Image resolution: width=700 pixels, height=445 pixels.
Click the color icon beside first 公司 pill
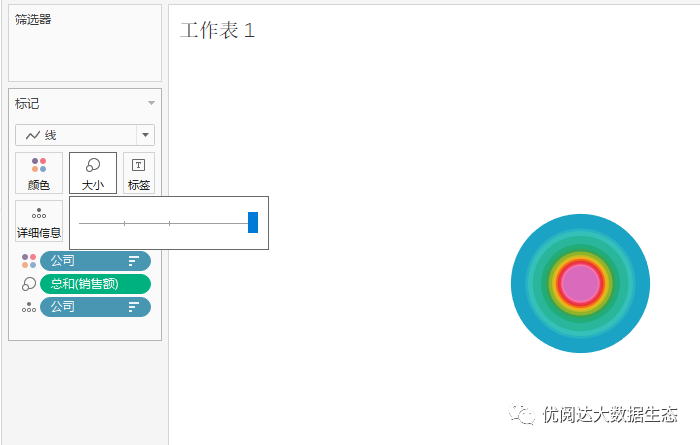click(29, 261)
